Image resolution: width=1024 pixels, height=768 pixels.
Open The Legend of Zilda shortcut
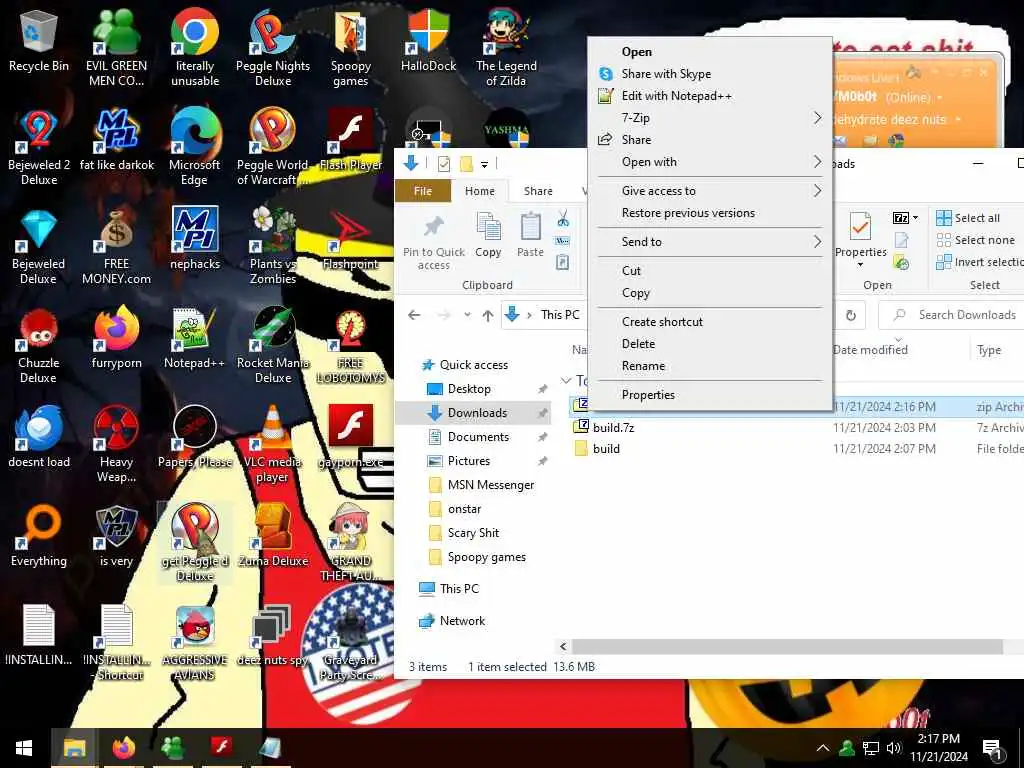506,47
